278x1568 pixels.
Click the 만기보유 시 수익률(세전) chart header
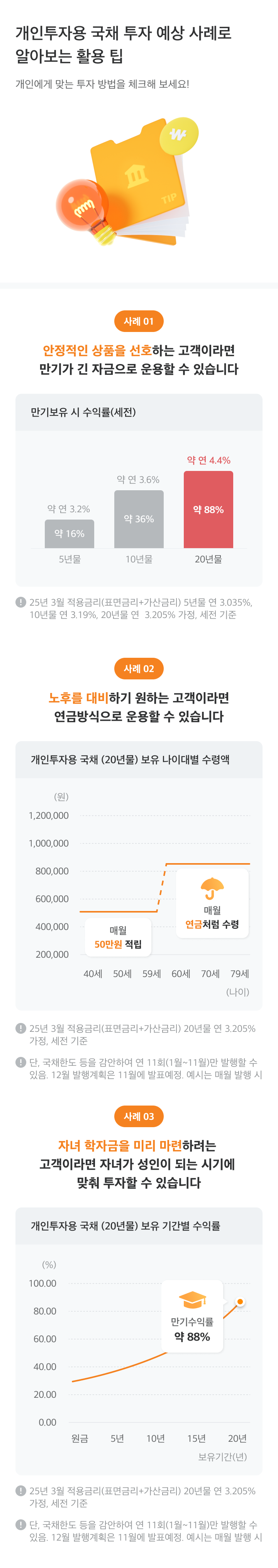139,413
